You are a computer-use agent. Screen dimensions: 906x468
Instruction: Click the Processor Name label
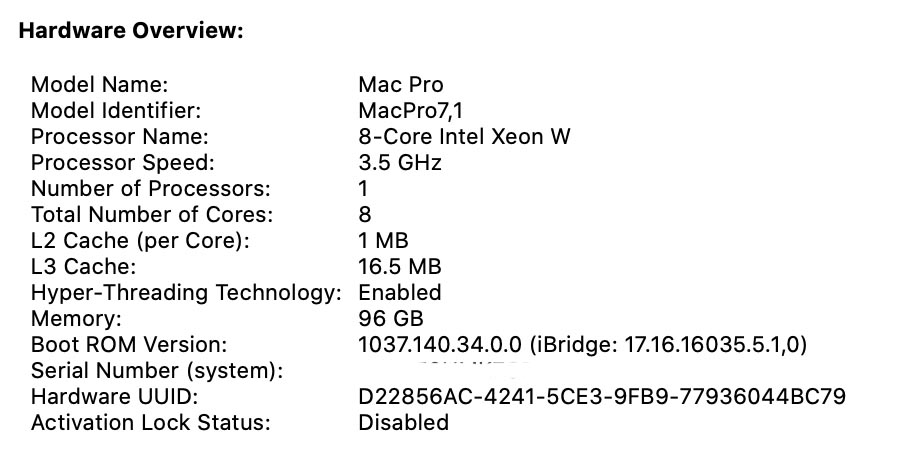click(x=119, y=137)
